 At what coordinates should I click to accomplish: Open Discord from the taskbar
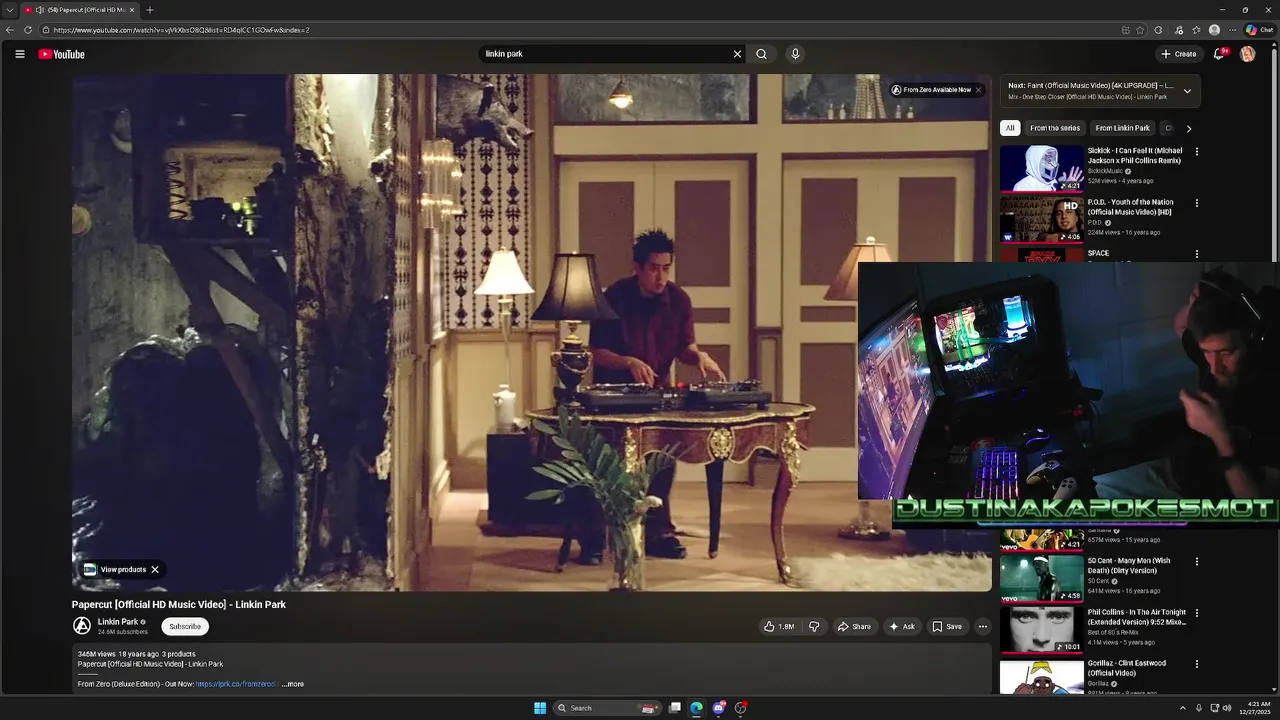(719, 708)
